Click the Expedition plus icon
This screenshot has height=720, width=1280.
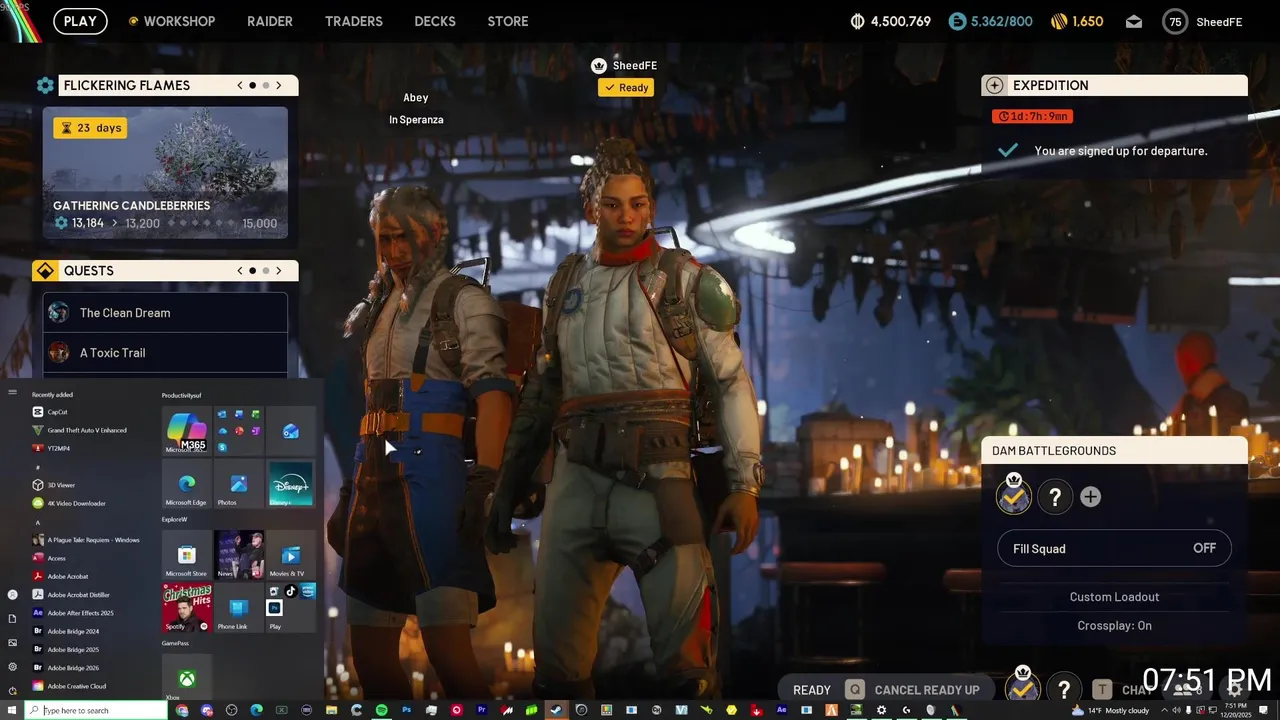[994, 86]
